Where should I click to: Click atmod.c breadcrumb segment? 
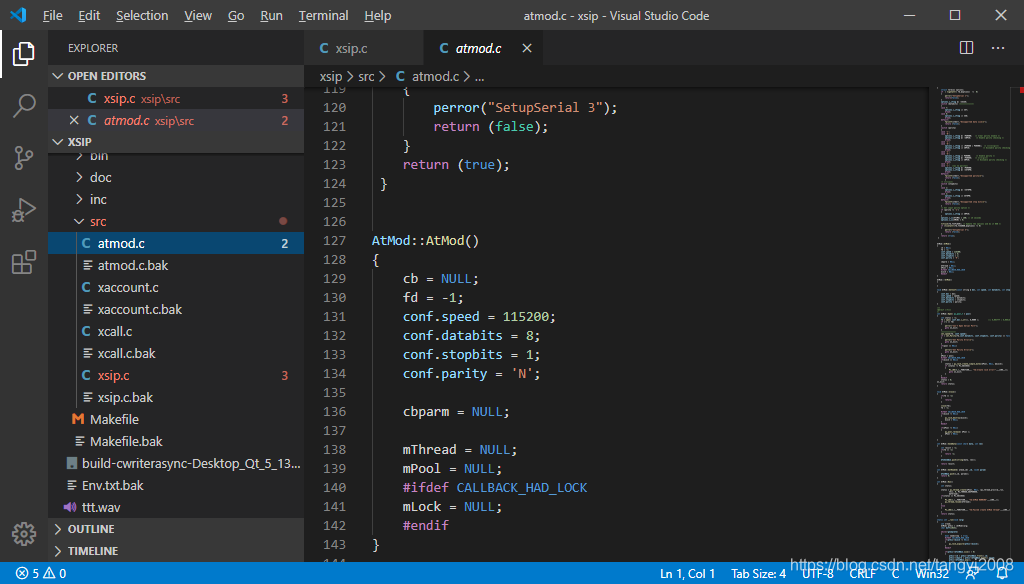(x=428, y=76)
